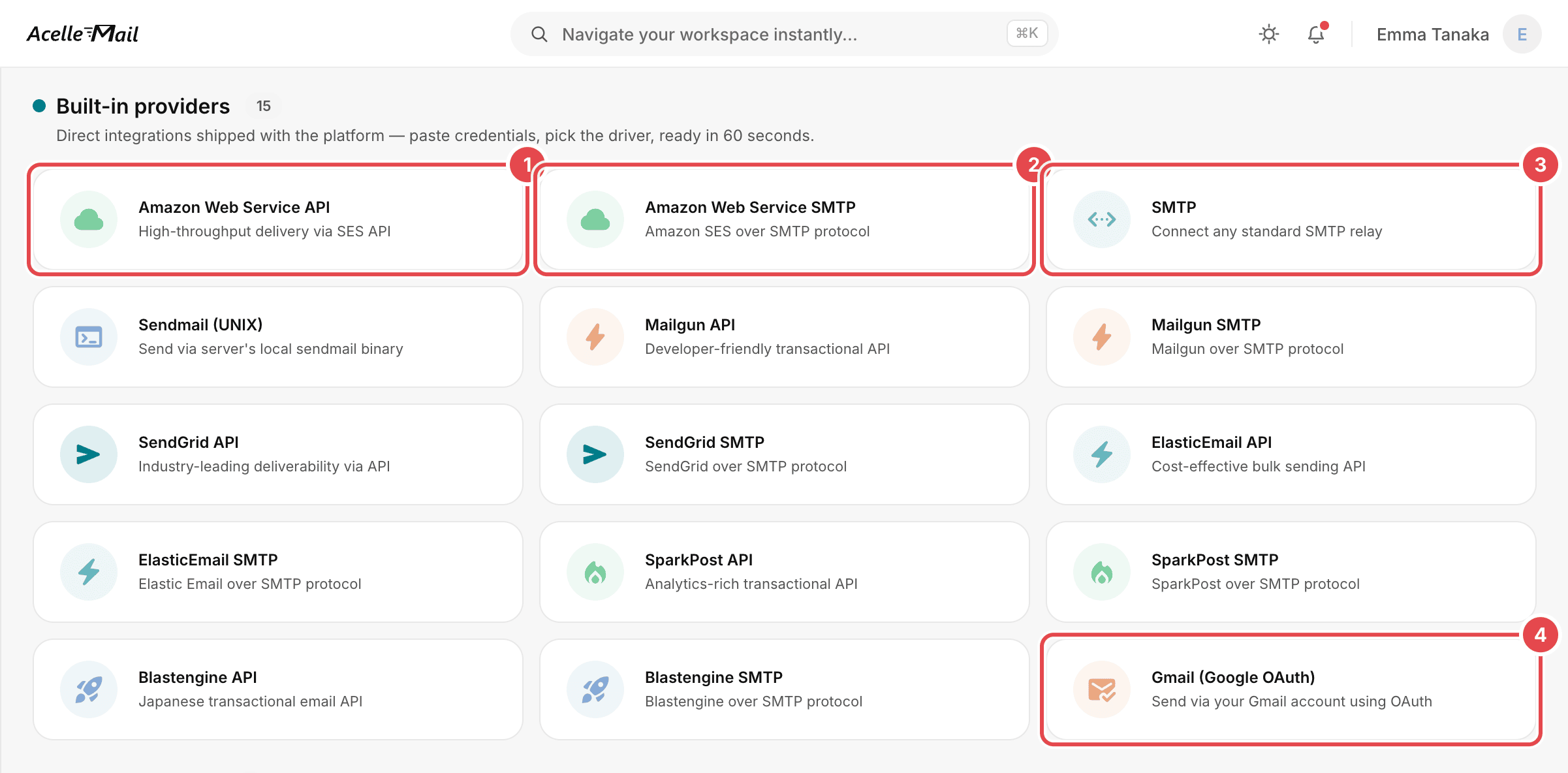This screenshot has height=773, width=1568.
Task: Click the SparkPost API flame icon
Action: (595, 572)
